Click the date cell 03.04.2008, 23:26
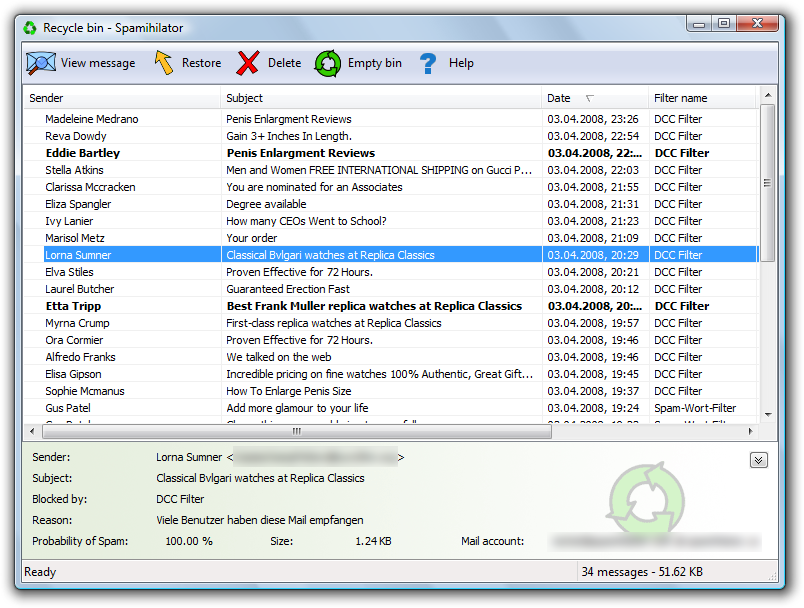This screenshot has width=804, height=608. [593, 119]
